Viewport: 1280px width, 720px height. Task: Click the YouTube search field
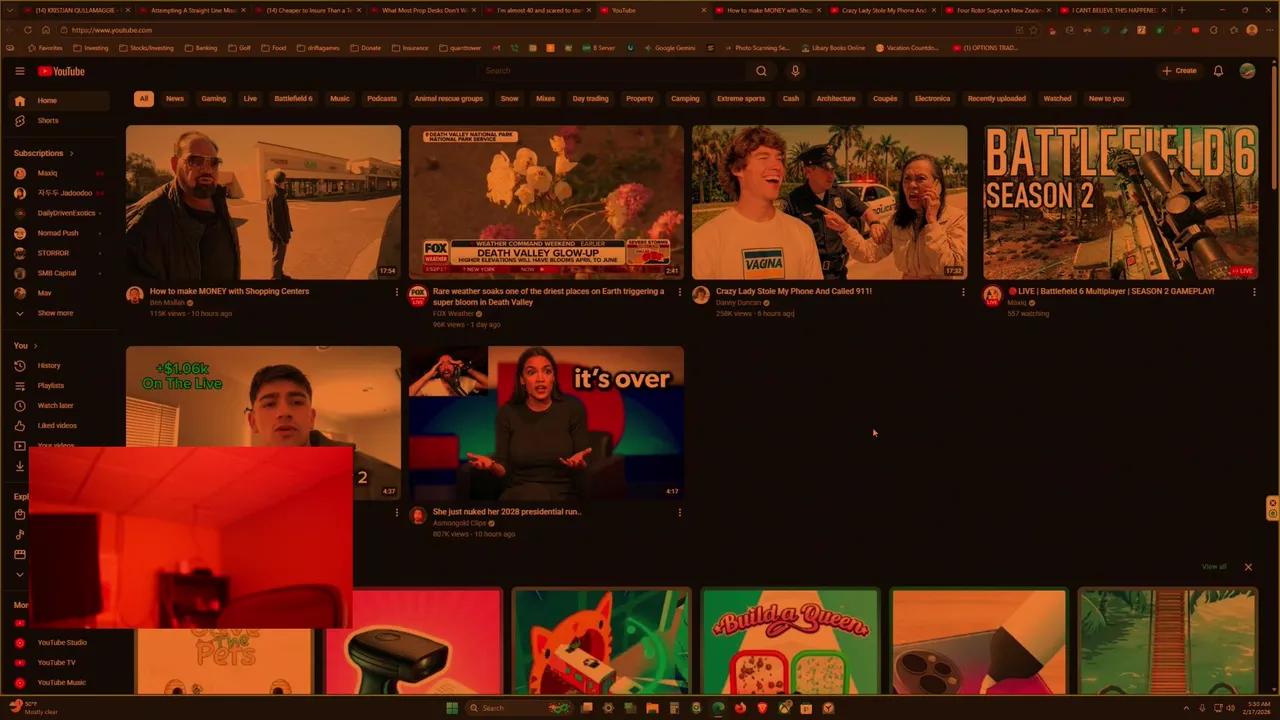pos(612,71)
